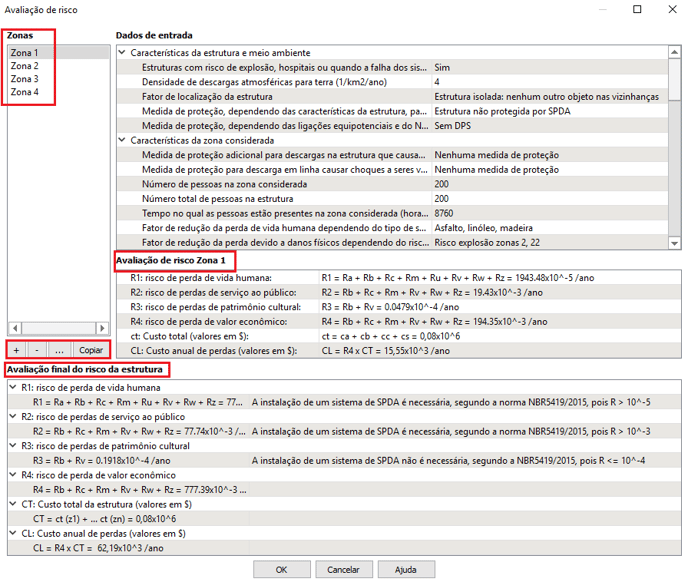Collapse the Características da zona considerada section
Image resolution: width=688 pixels, height=582 pixels.
[x=123, y=141]
